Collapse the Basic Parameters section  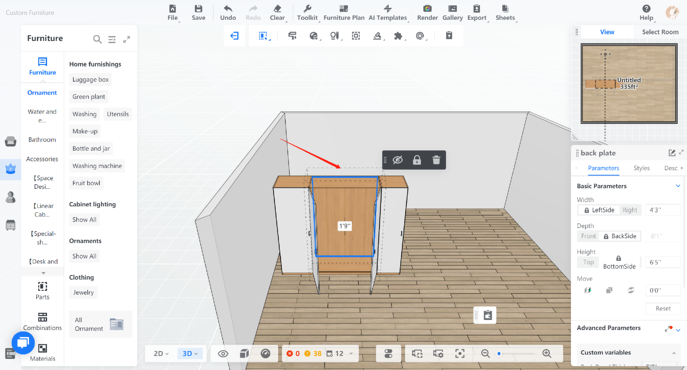(678, 186)
